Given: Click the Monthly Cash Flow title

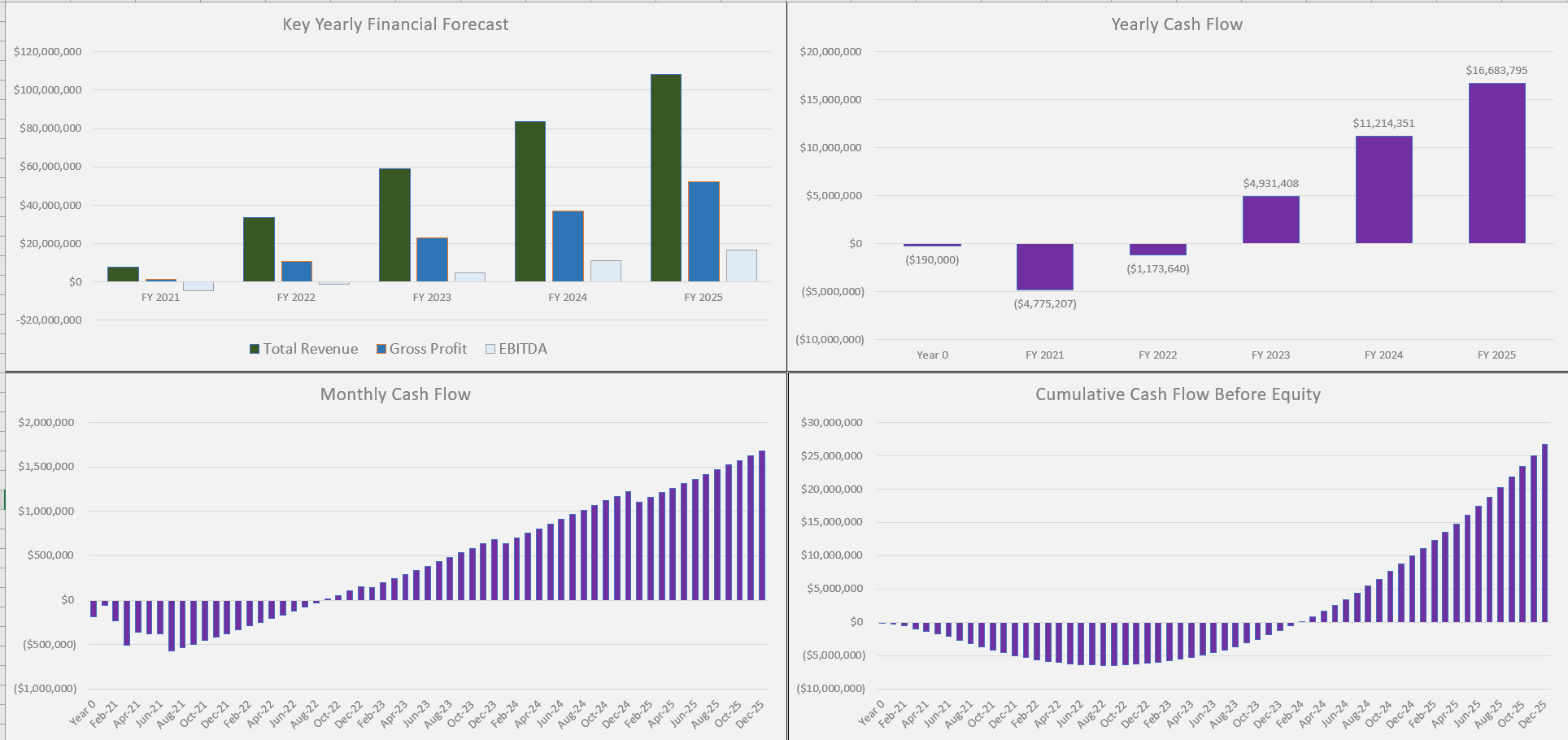Looking at the screenshot, I should 395,394.
